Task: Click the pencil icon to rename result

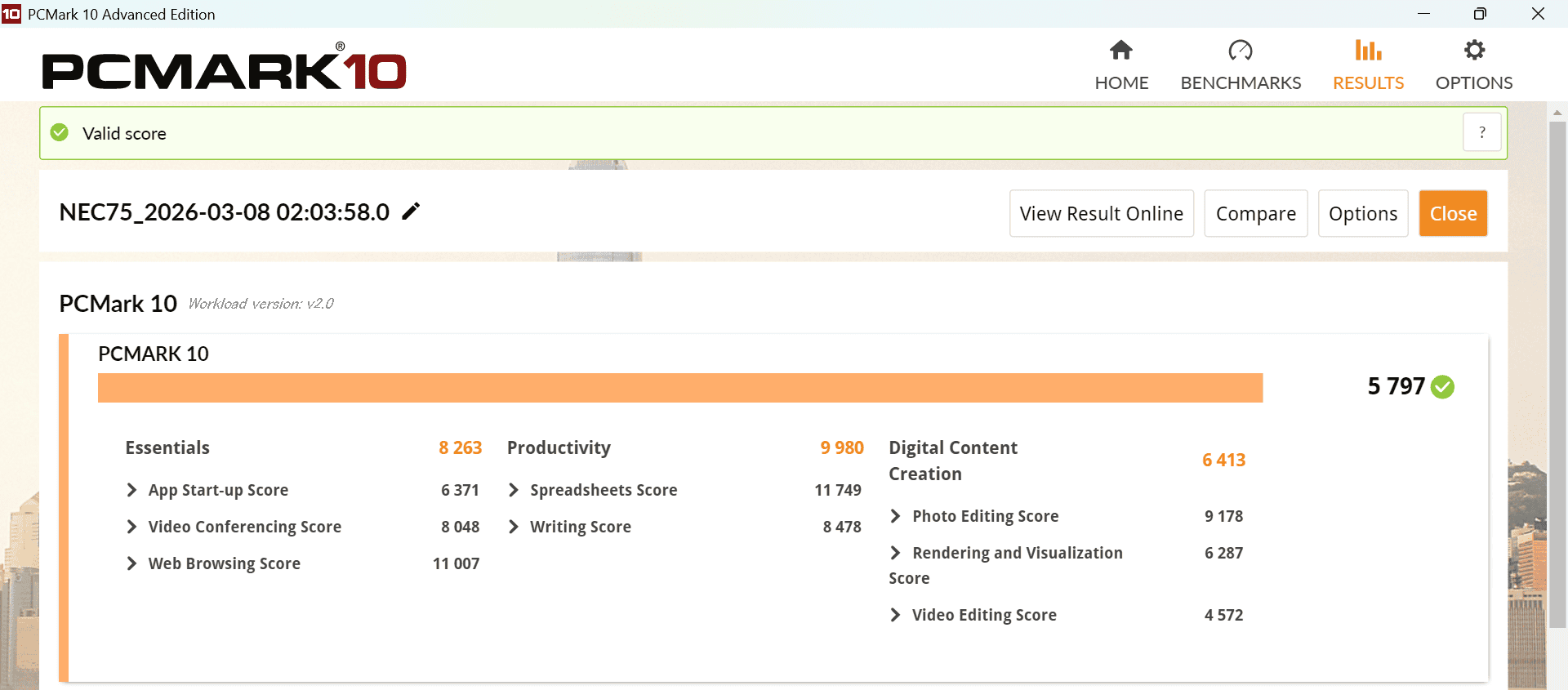Action: pos(411,211)
